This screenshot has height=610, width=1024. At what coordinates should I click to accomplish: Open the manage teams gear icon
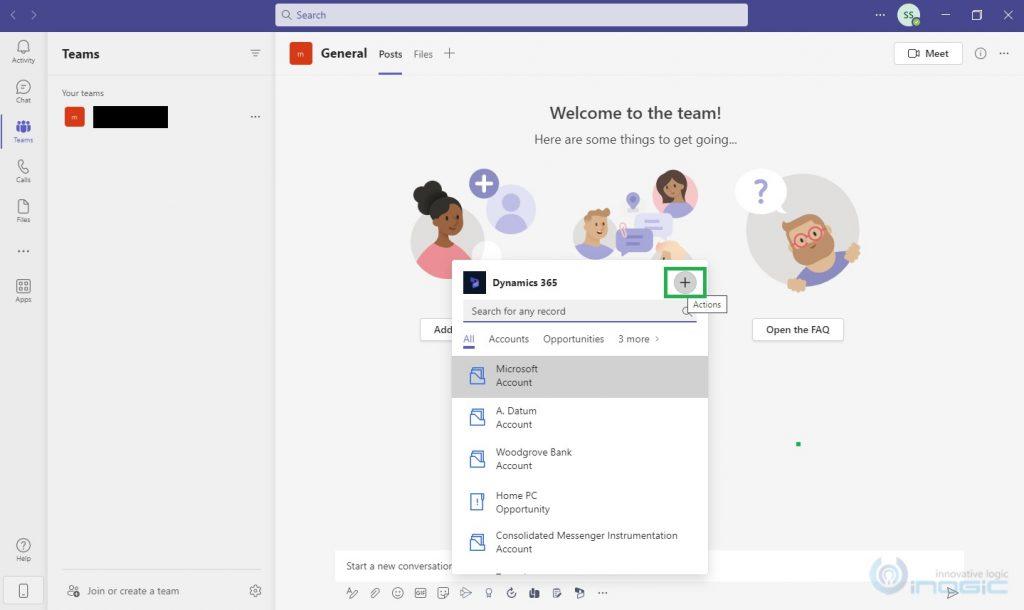point(255,590)
